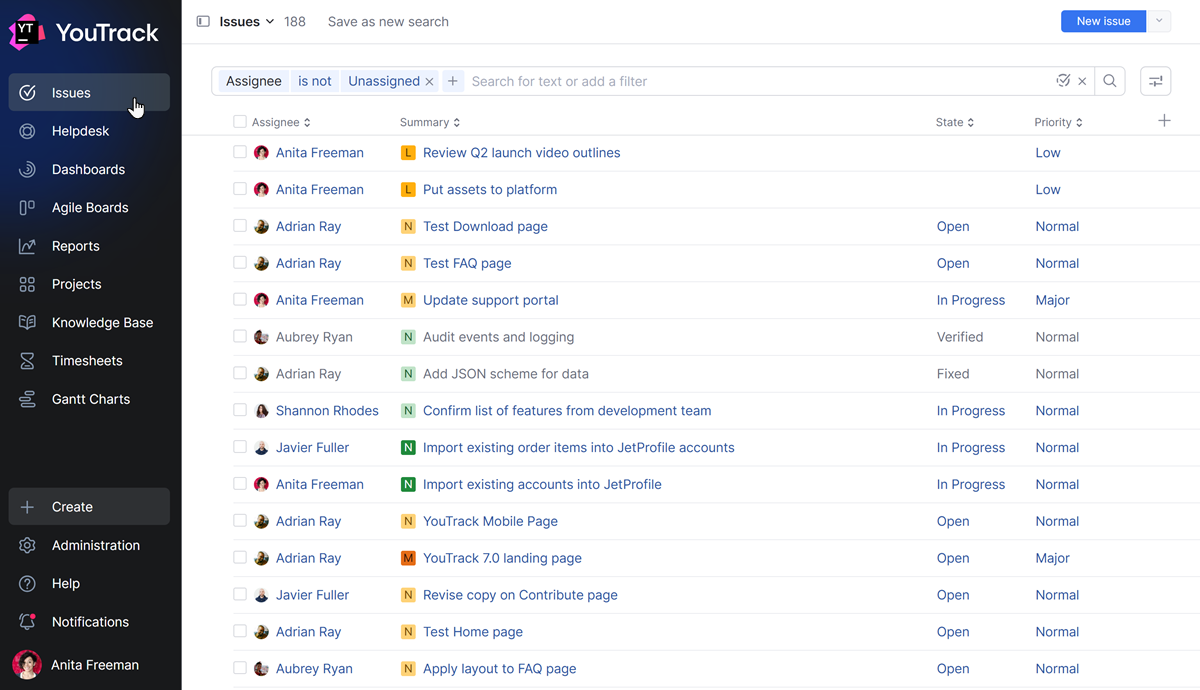1200x690 pixels.
Task: Expand the Issues view dropdown
Action: click(x=270, y=21)
